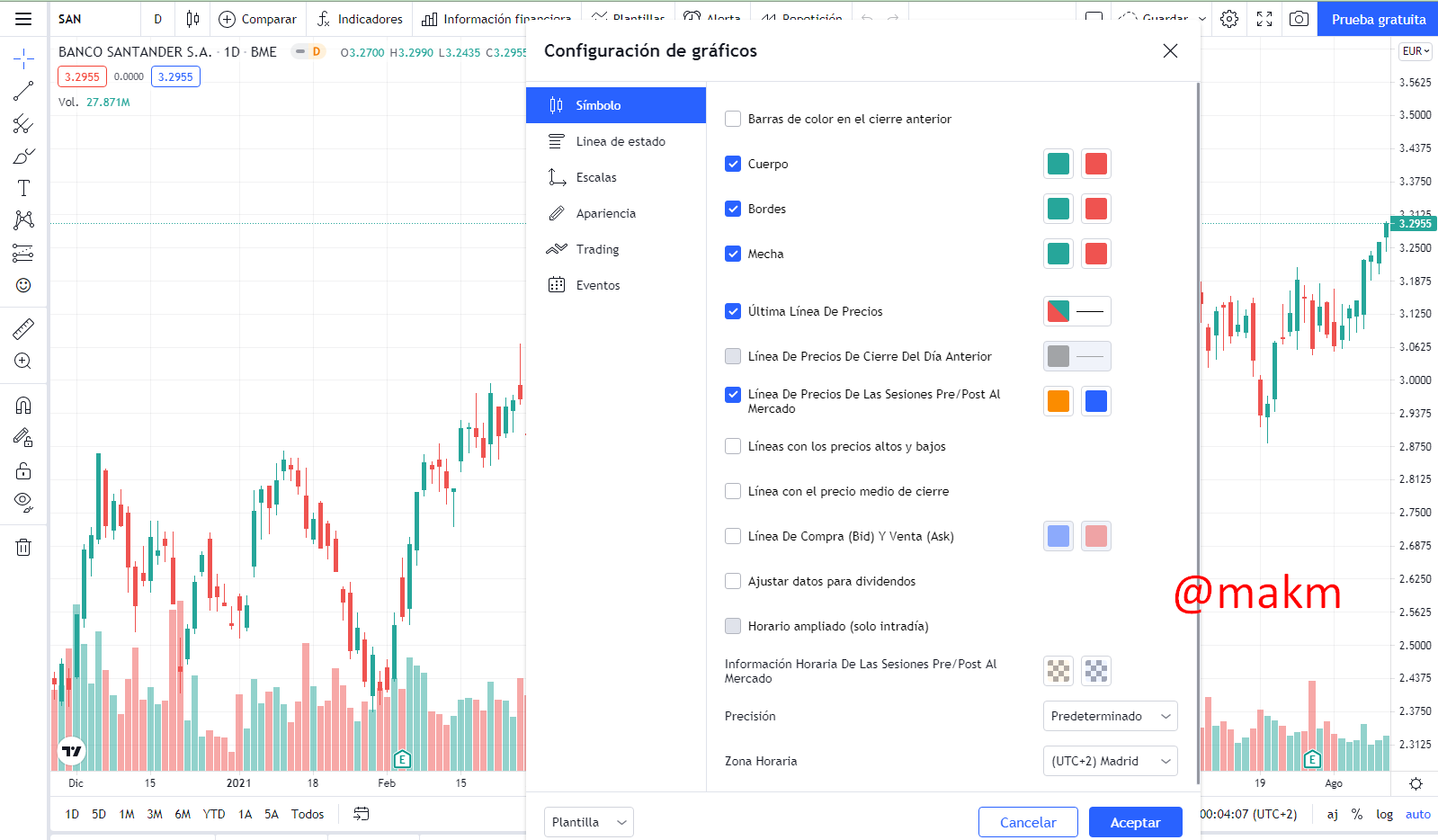
Task: Close the Configuración de gráficos dialog
Action: click(x=1170, y=51)
